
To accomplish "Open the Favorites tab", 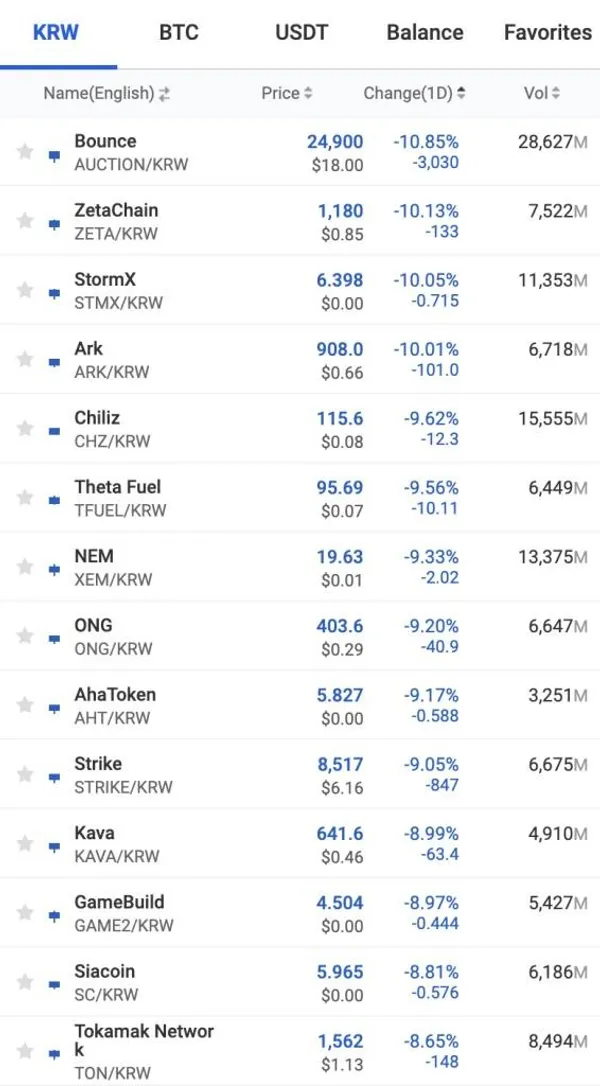I will [547, 32].
